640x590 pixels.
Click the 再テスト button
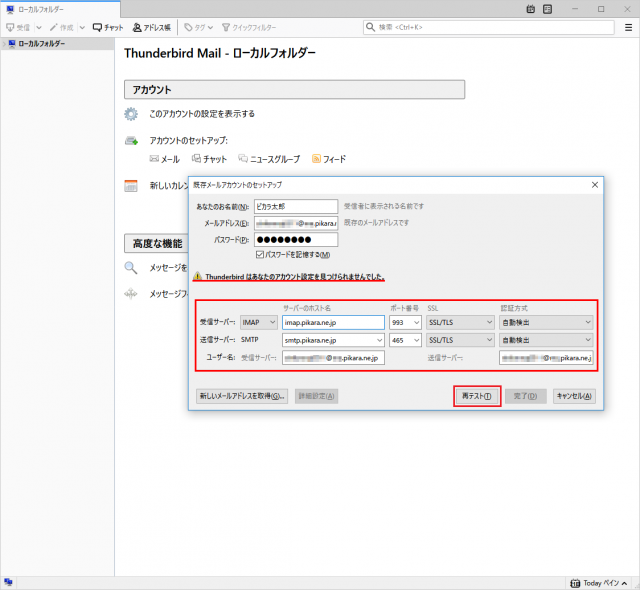[x=477, y=396]
